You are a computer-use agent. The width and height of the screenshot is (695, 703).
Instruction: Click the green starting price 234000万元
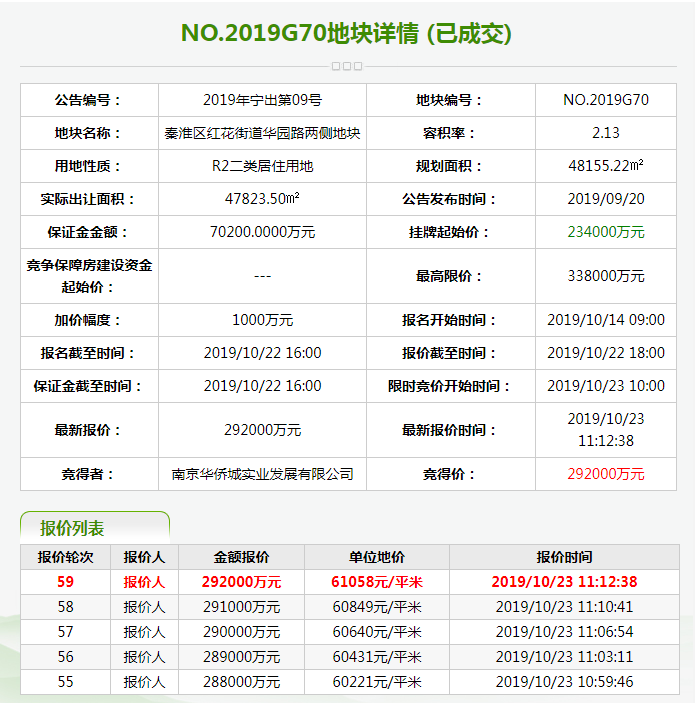coord(606,232)
